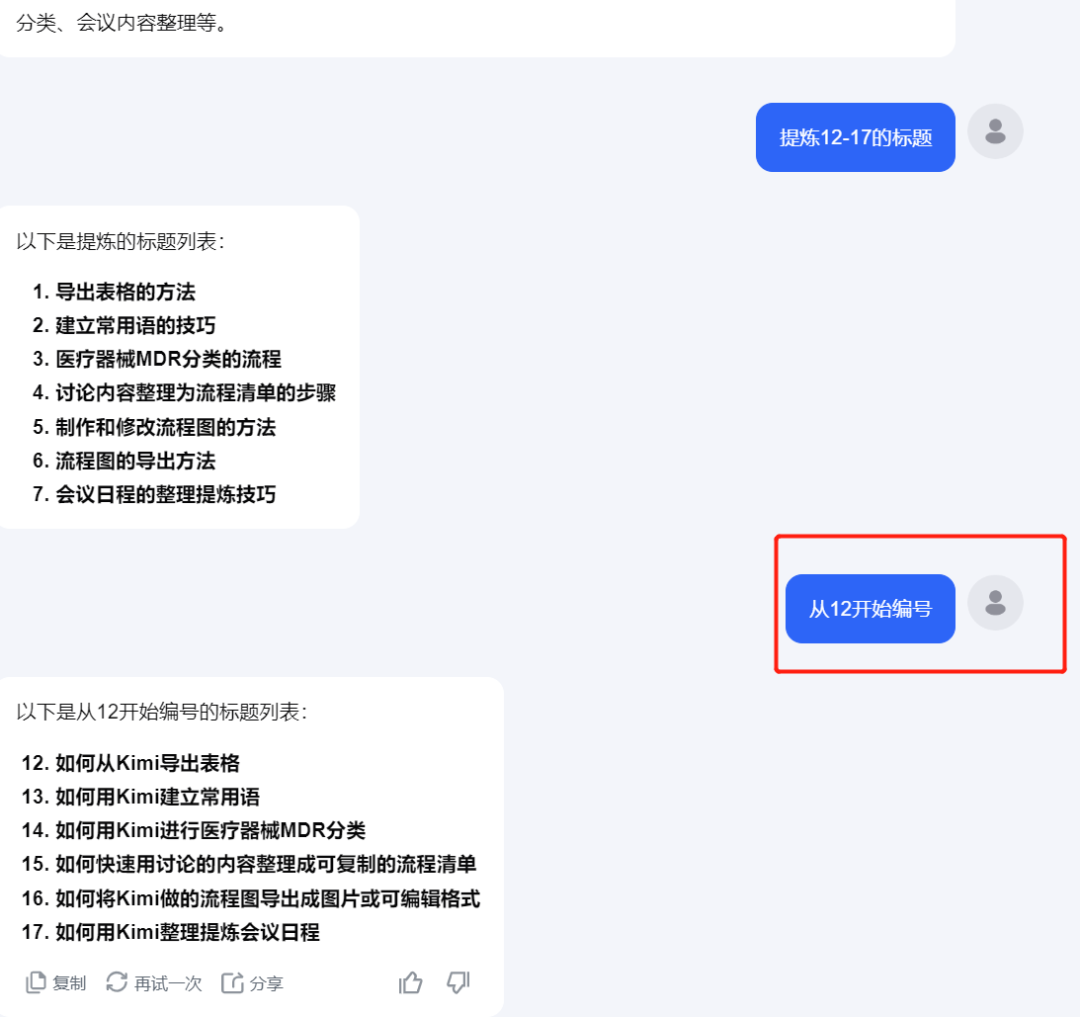Click the user avatar beside "从12开始编号"
The image size is (1080, 1017).
pos(995,602)
